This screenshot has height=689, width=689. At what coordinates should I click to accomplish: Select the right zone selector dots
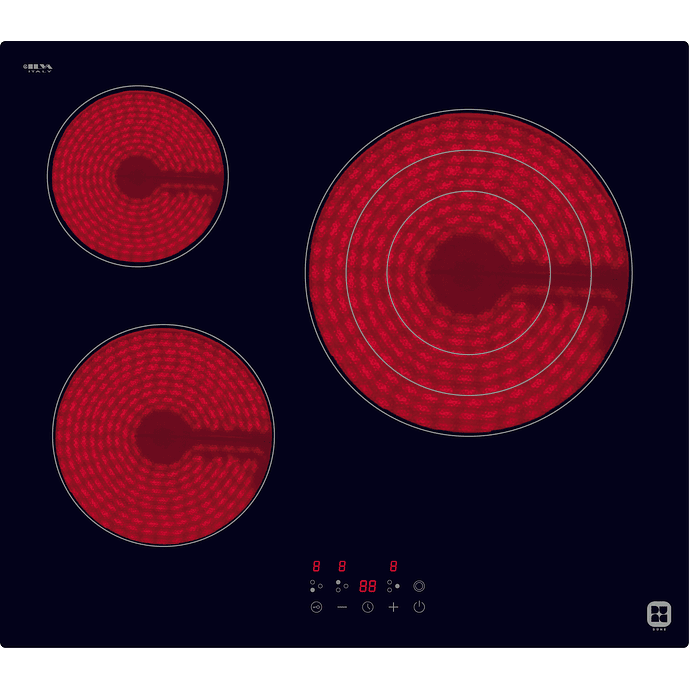[393, 587]
